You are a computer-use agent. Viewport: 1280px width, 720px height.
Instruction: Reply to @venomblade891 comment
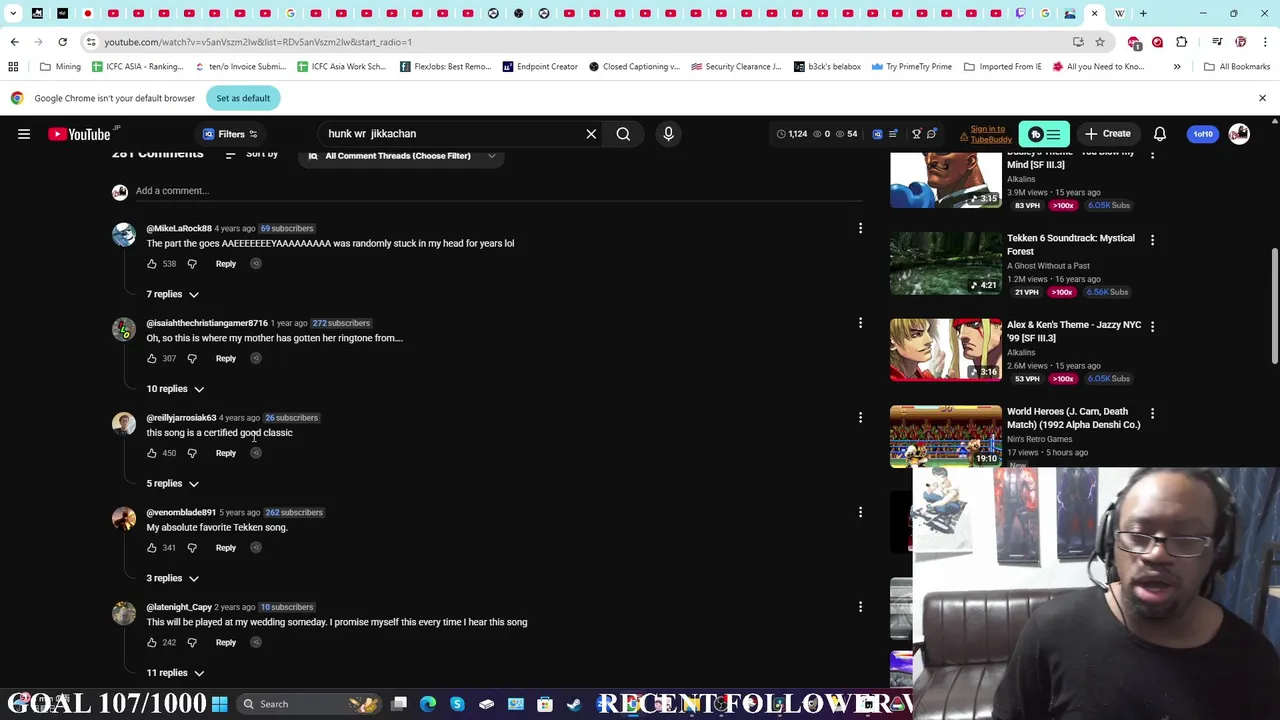click(226, 548)
